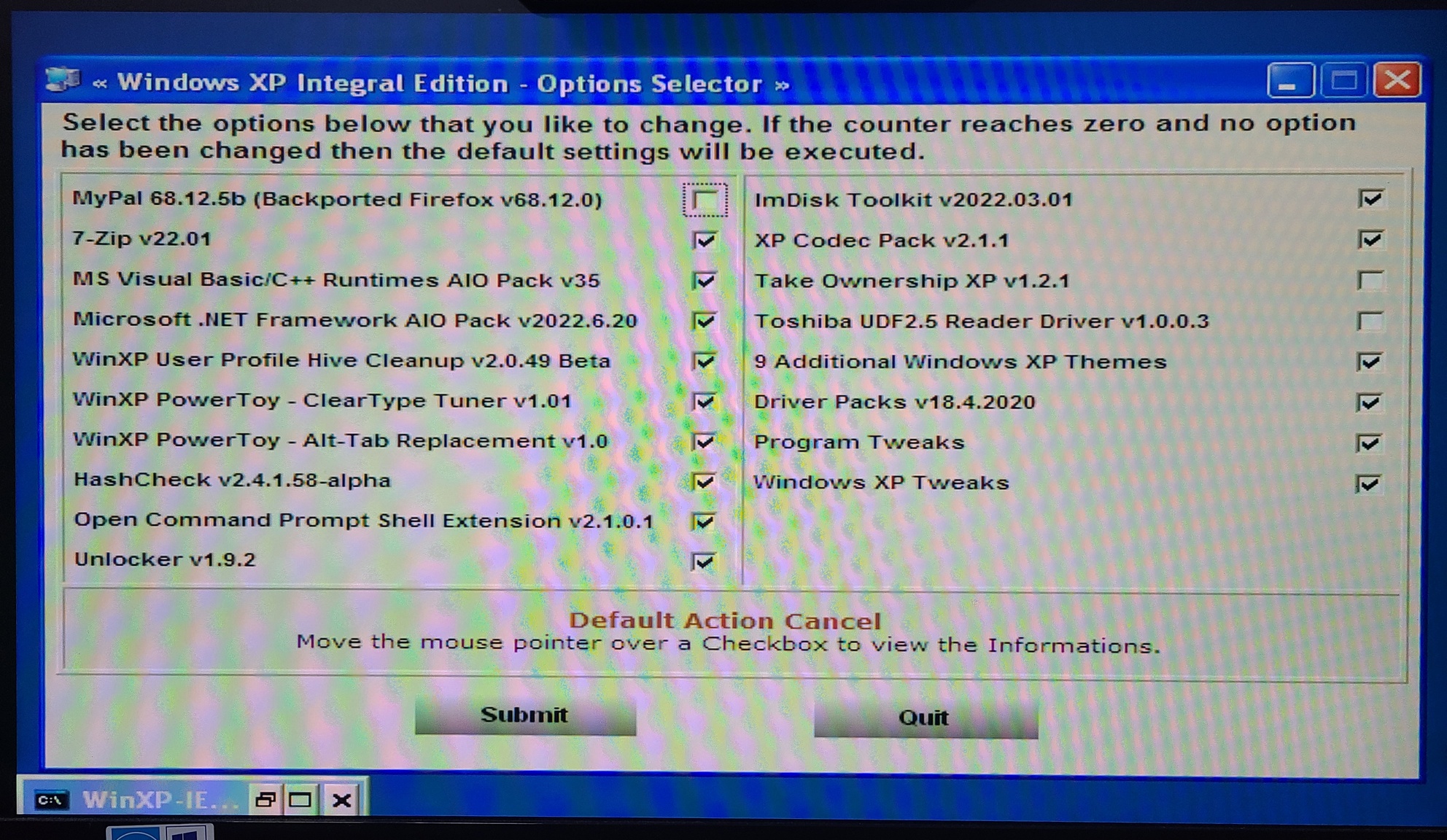Viewport: 1447px width, 840px height.
Task: Disable Driver Packs v18.4.2020 checkbox
Action: coord(1370,402)
